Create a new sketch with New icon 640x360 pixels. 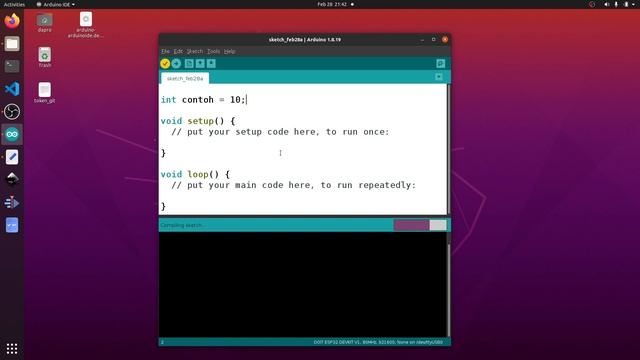pos(189,64)
